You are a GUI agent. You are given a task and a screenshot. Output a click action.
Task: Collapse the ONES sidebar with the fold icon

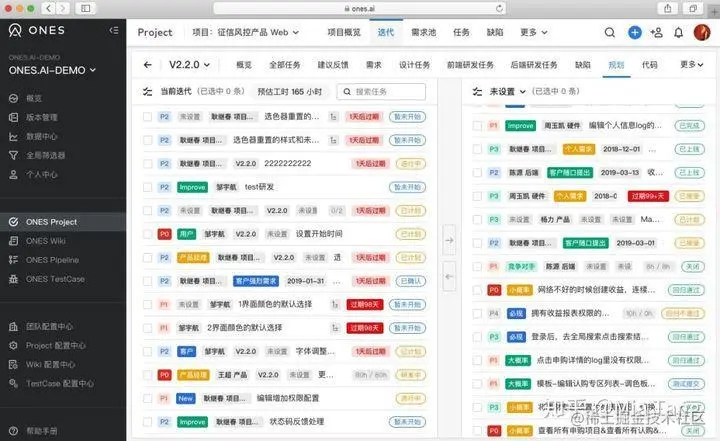coord(114,30)
